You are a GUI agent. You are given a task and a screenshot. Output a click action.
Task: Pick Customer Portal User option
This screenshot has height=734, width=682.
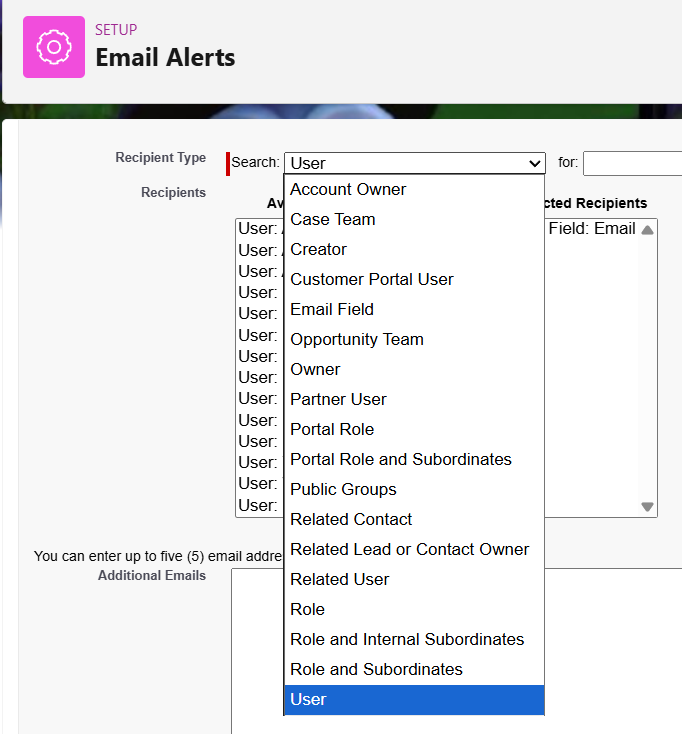point(372,279)
